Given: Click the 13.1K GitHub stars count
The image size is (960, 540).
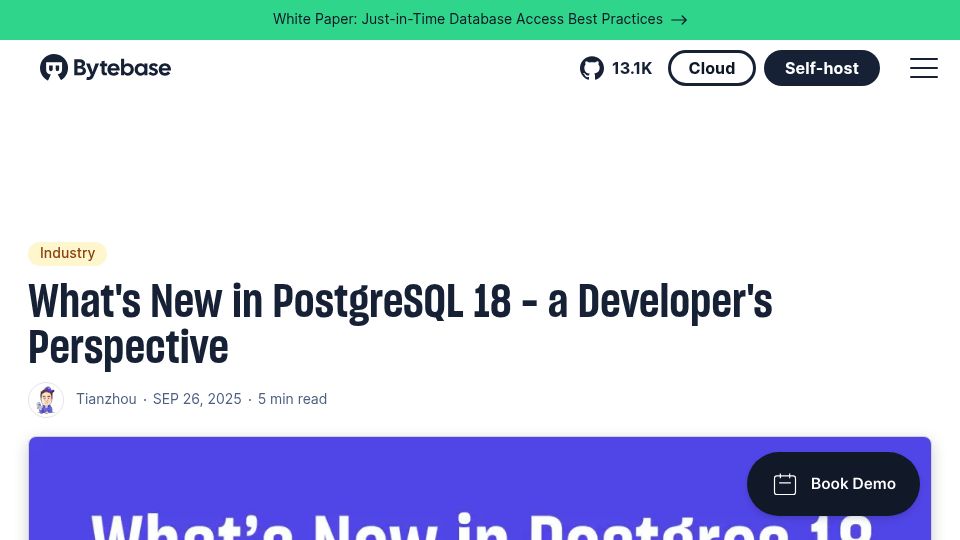Looking at the screenshot, I should coord(632,68).
